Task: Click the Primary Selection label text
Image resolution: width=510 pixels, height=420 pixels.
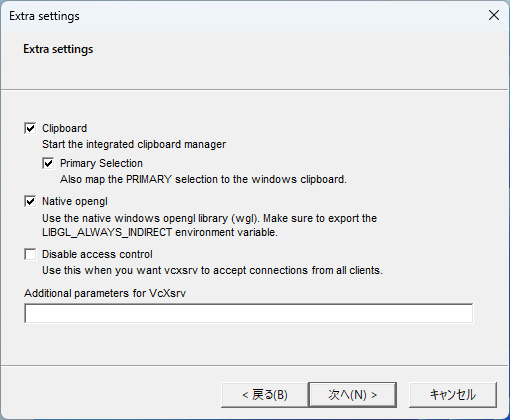Action: click(x=101, y=163)
